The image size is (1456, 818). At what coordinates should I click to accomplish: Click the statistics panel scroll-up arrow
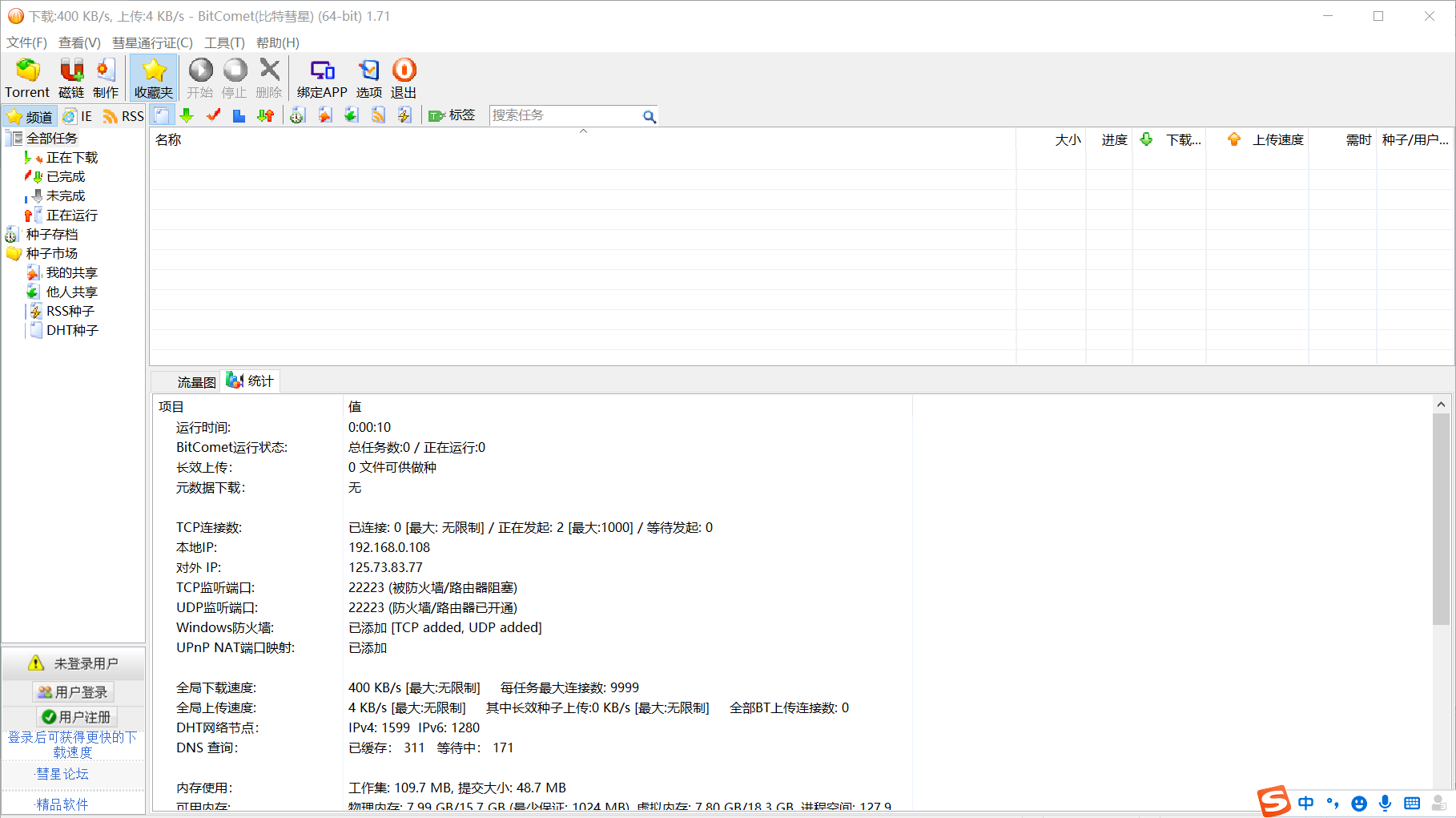[1441, 405]
